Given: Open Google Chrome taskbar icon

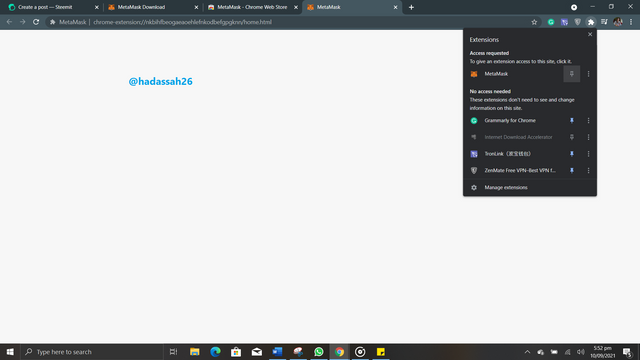Looking at the screenshot, I should click(x=340, y=351).
